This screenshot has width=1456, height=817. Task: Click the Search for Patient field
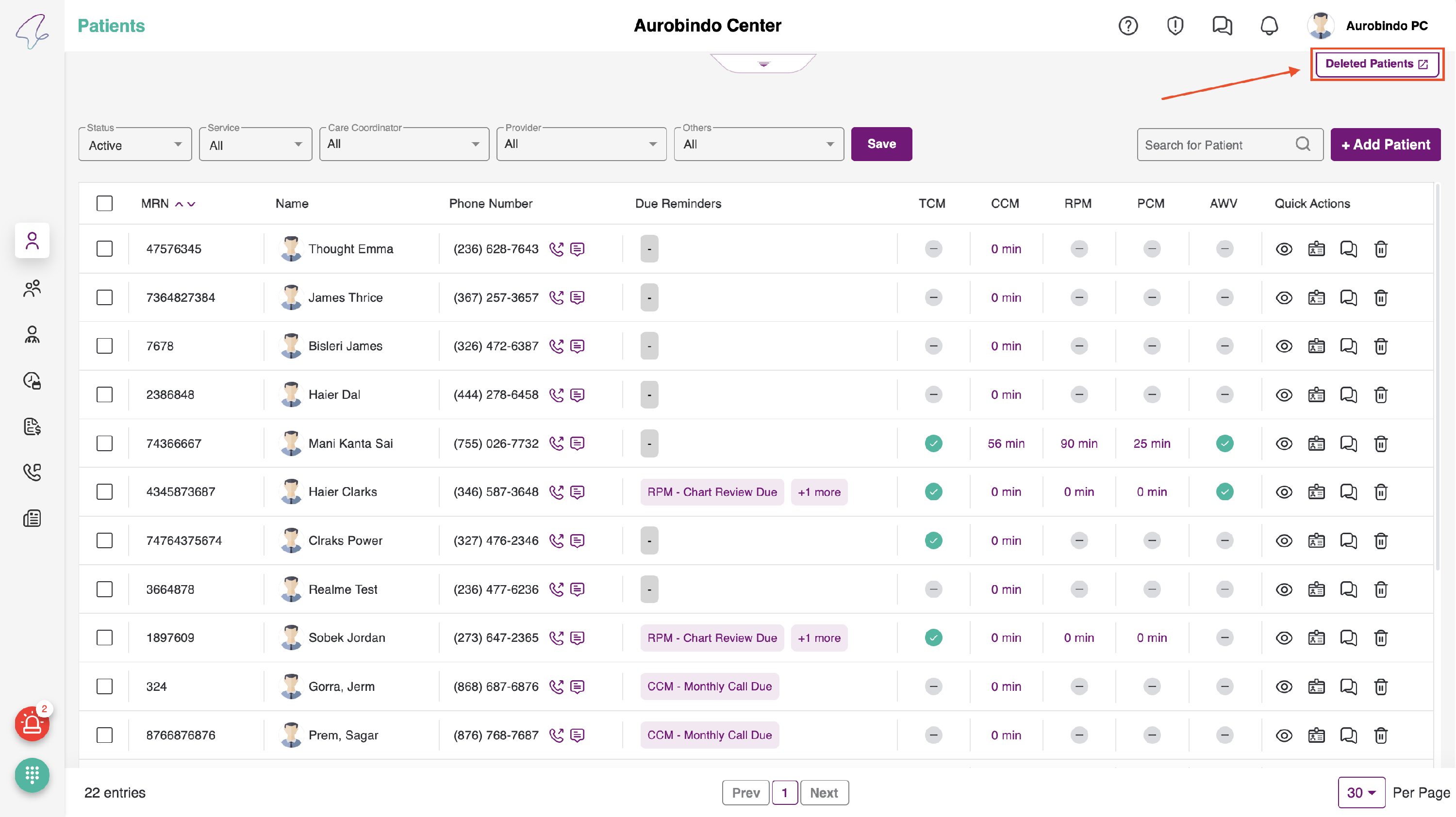(x=1215, y=145)
